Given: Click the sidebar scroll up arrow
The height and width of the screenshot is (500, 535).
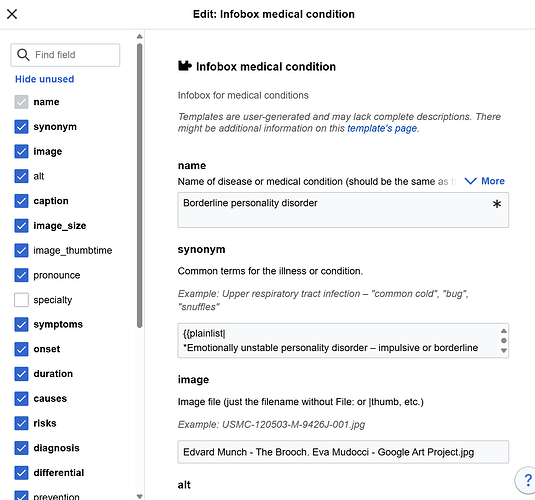Looking at the screenshot, I should 139,36.
